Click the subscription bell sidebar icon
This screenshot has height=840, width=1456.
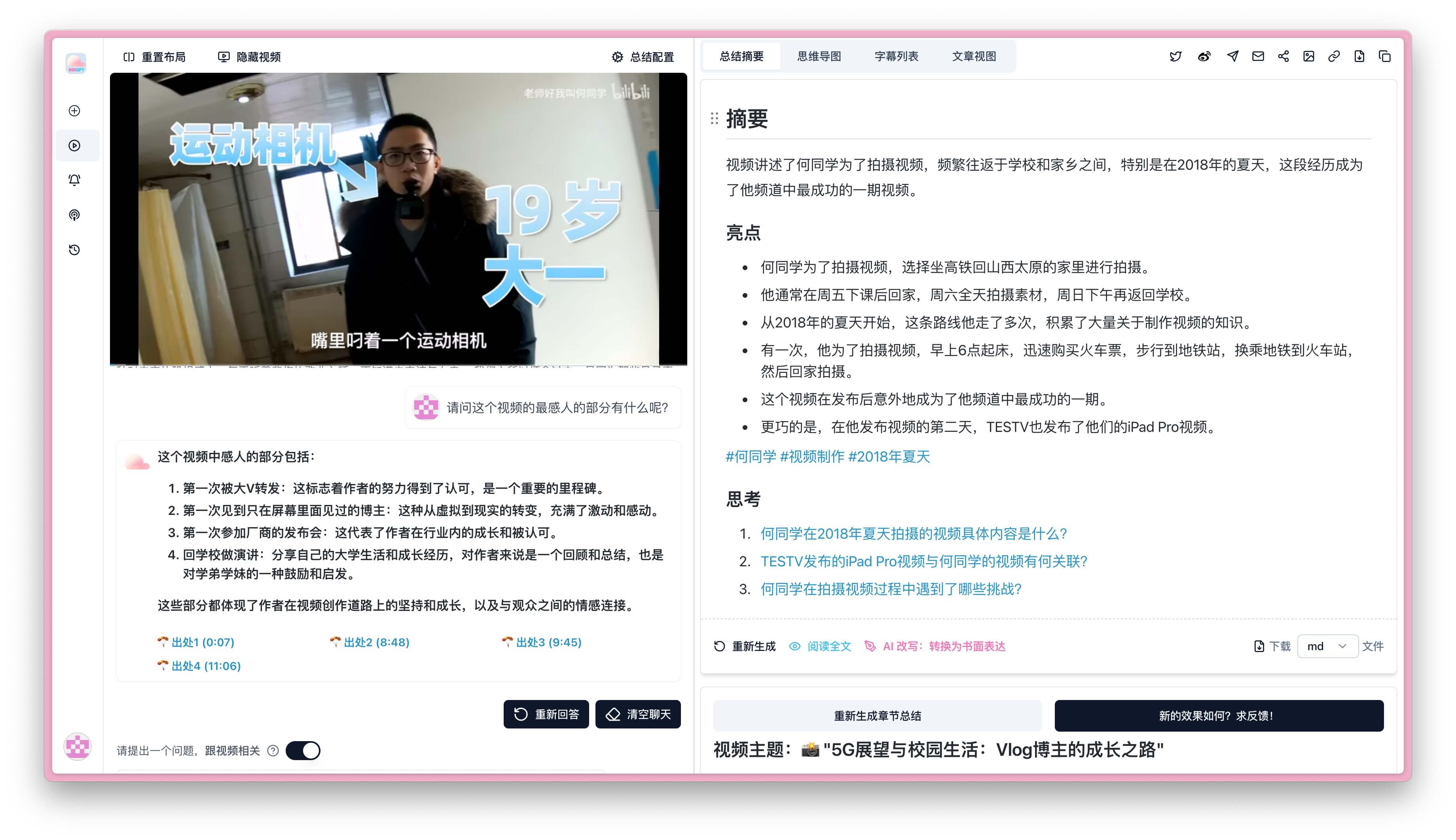(74, 180)
